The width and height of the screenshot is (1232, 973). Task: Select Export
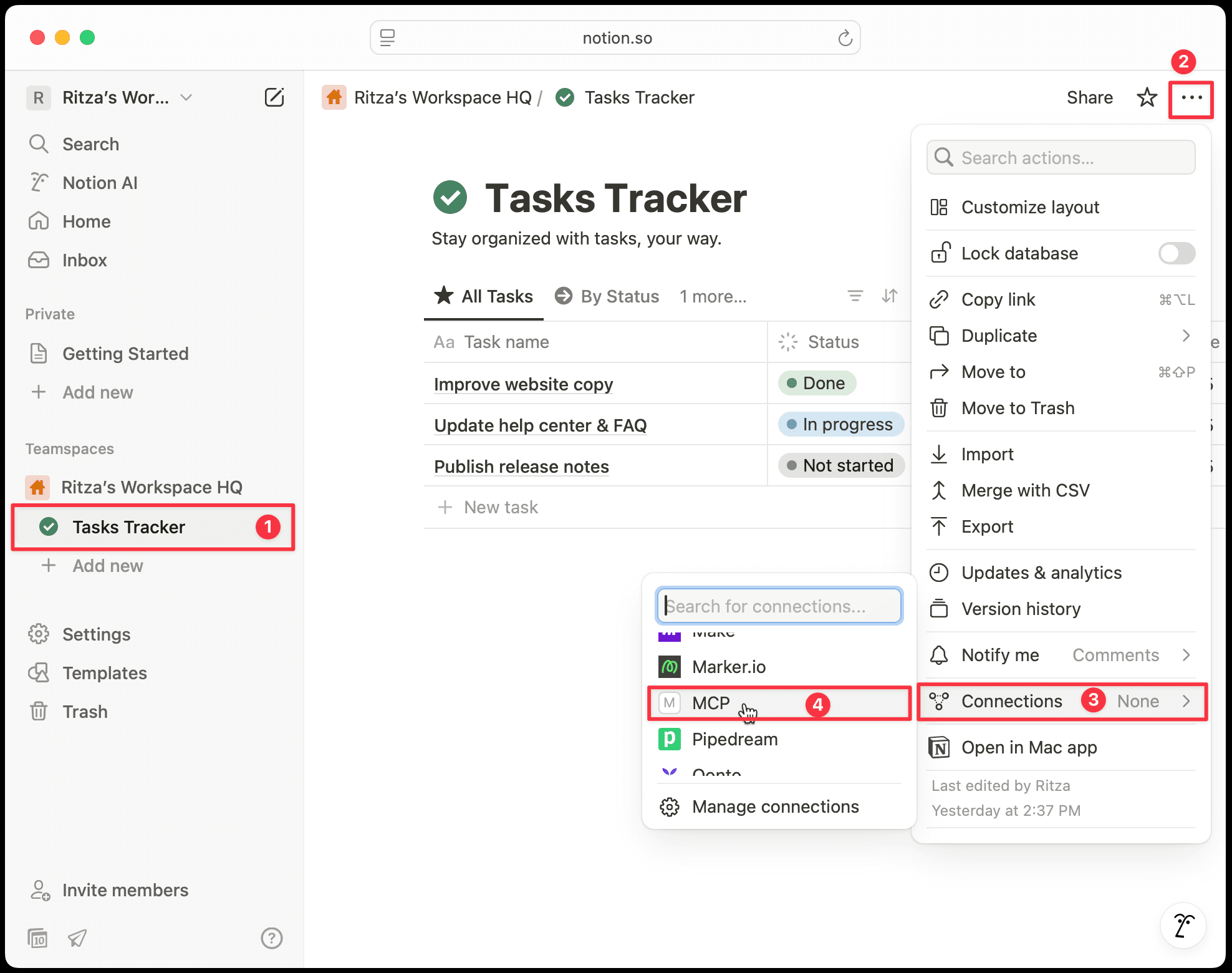tap(1061, 526)
